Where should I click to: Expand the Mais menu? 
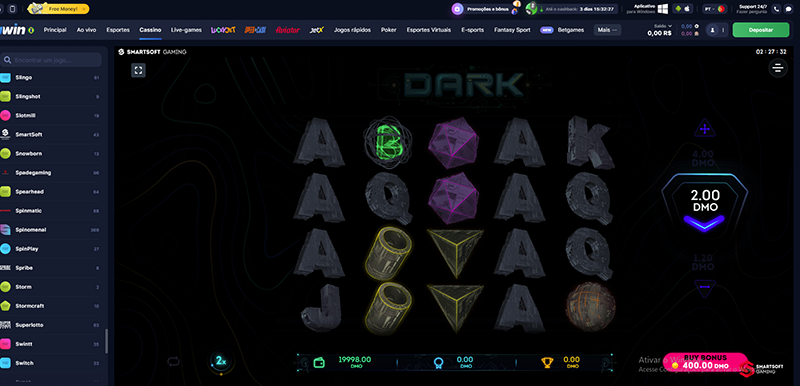[607, 30]
